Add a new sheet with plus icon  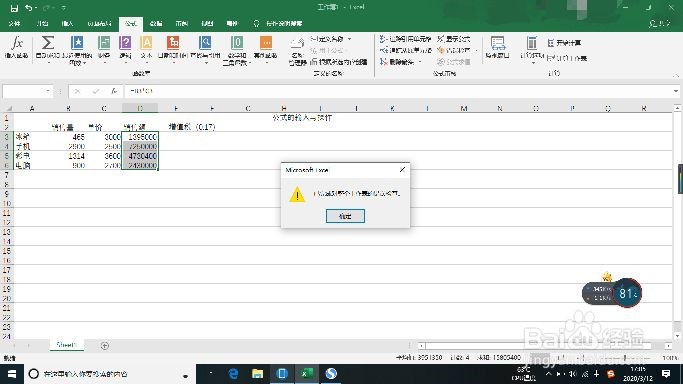click(105, 346)
